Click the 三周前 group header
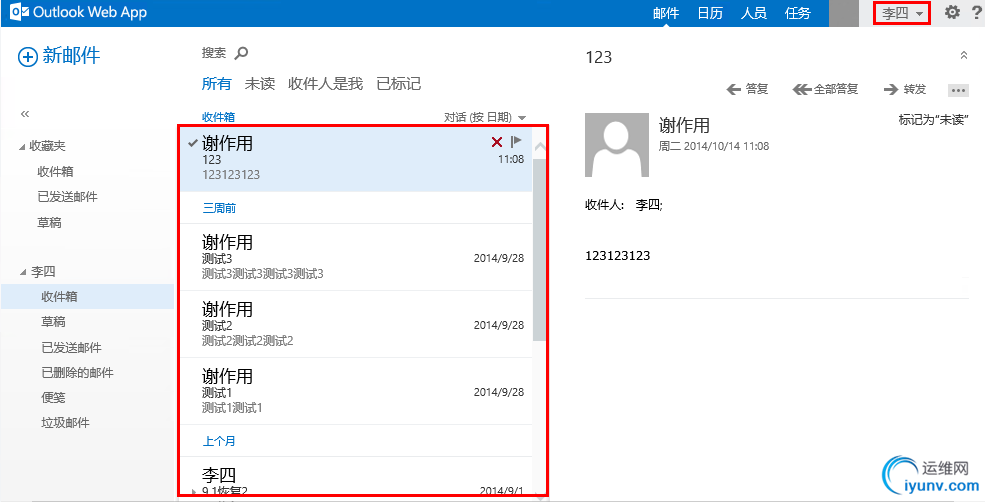Image resolution: width=985 pixels, height=502 pixels. pyautogui.click(x=219, y=208)
